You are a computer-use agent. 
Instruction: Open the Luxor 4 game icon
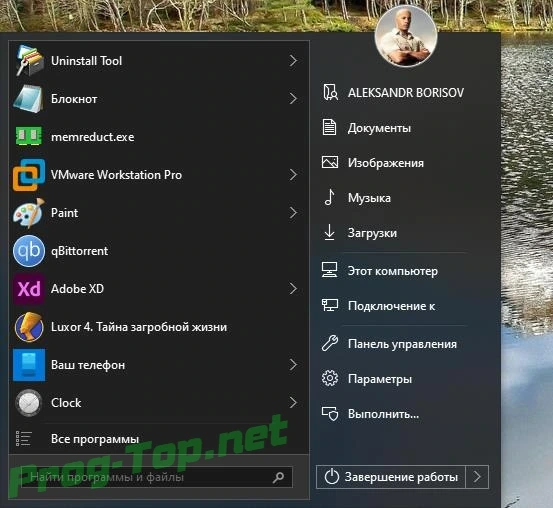coord(29,327)
